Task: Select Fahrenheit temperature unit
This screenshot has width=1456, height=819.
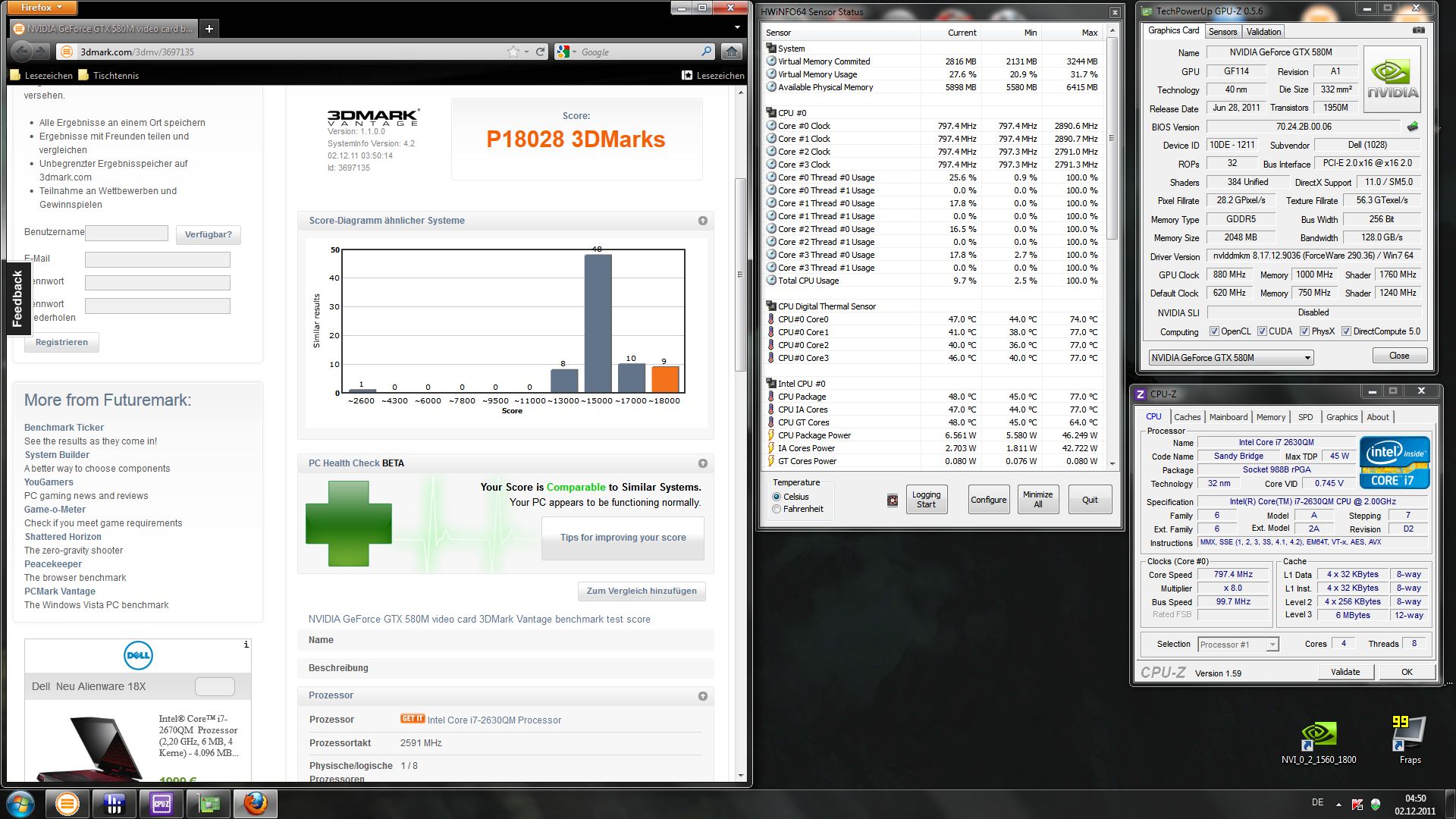Action: point(777,509)
